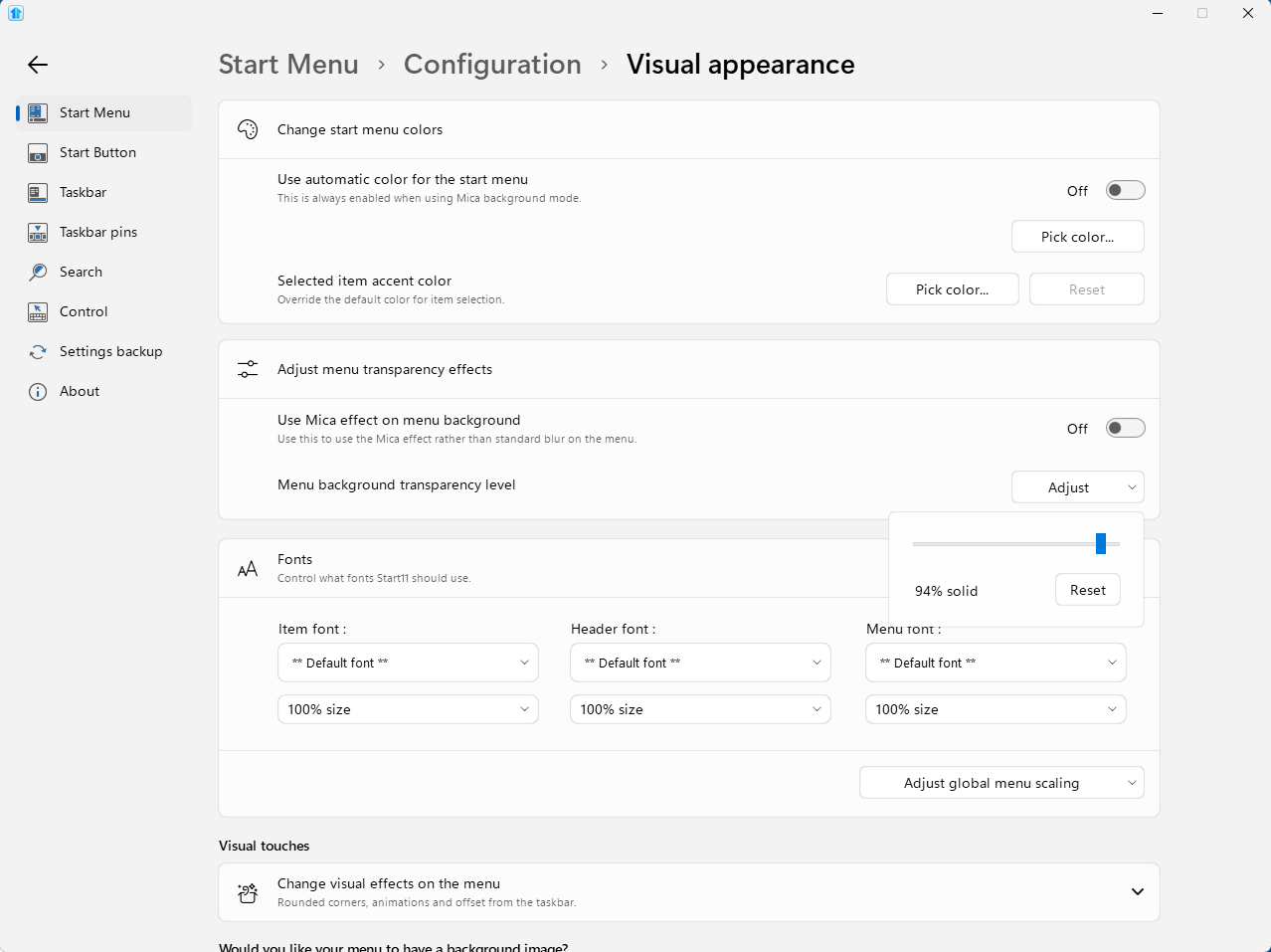The height and width of the screenshot is (952, 1271).
Task: Select the Search magnifier icon
Action: 38,273
